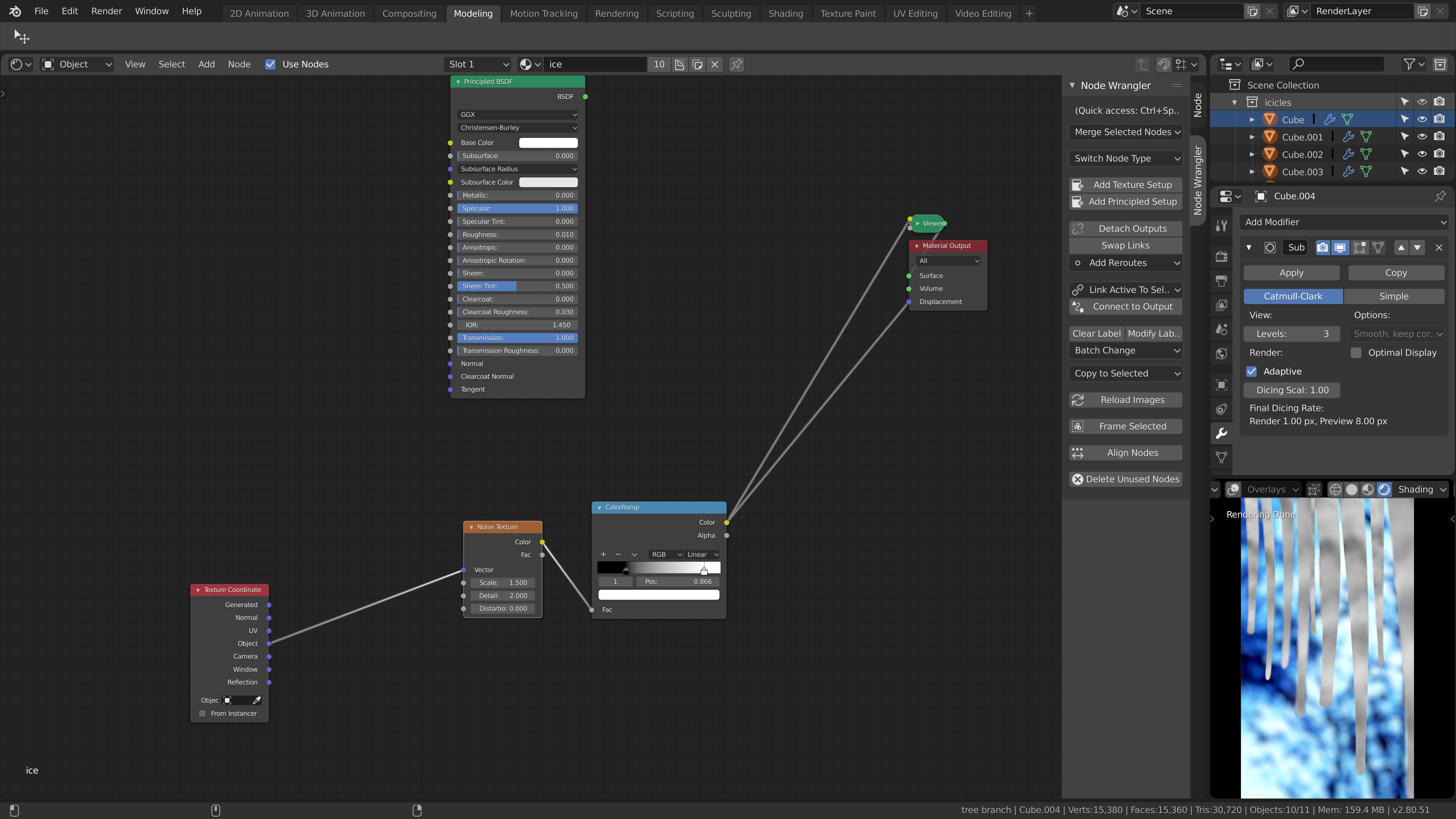Viewport: 1456px width, 819px height.
Task: Pin the ice material node tree
Action: (x=736, y=65)
